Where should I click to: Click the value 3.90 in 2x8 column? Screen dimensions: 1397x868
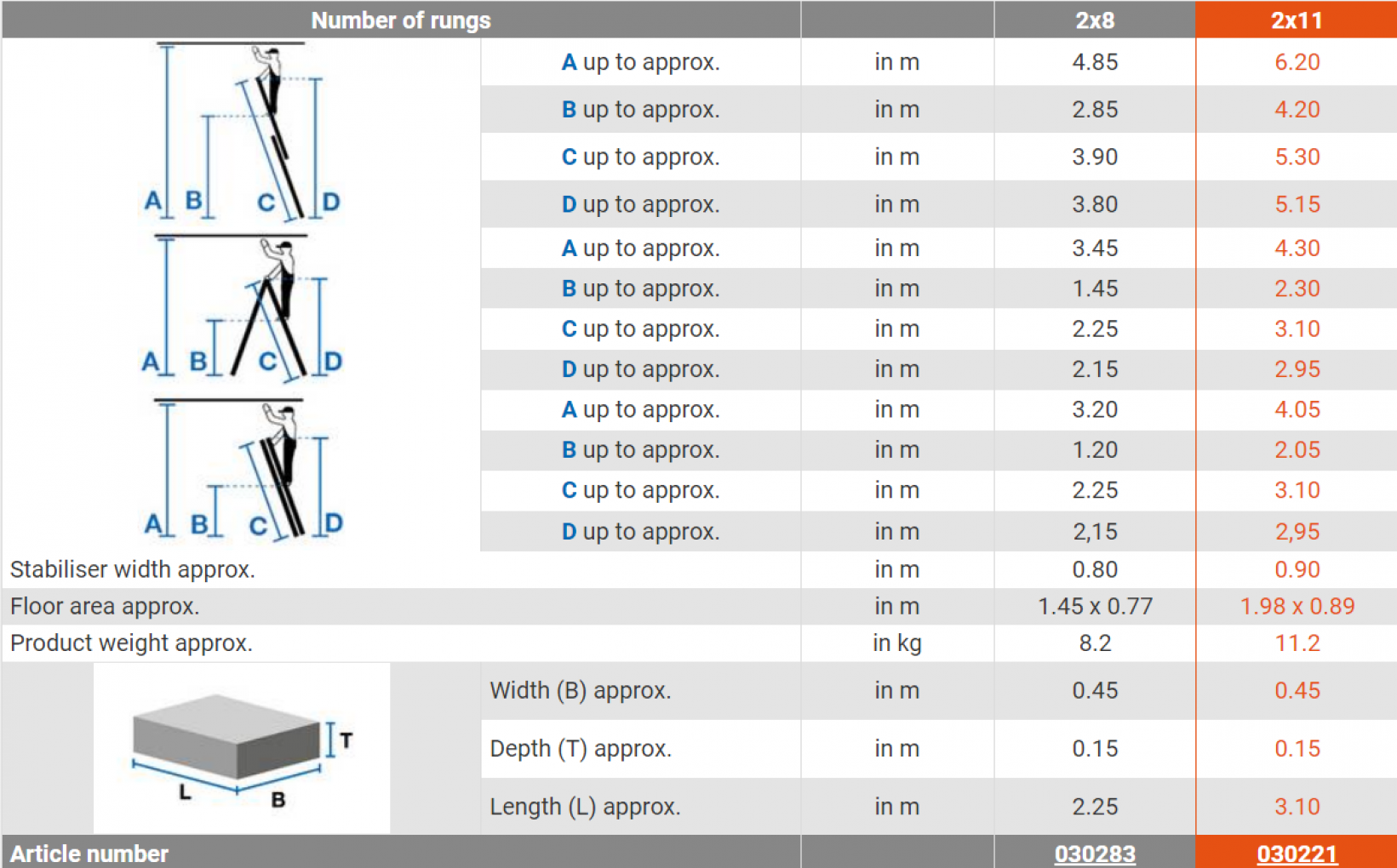click(1095, 157)
